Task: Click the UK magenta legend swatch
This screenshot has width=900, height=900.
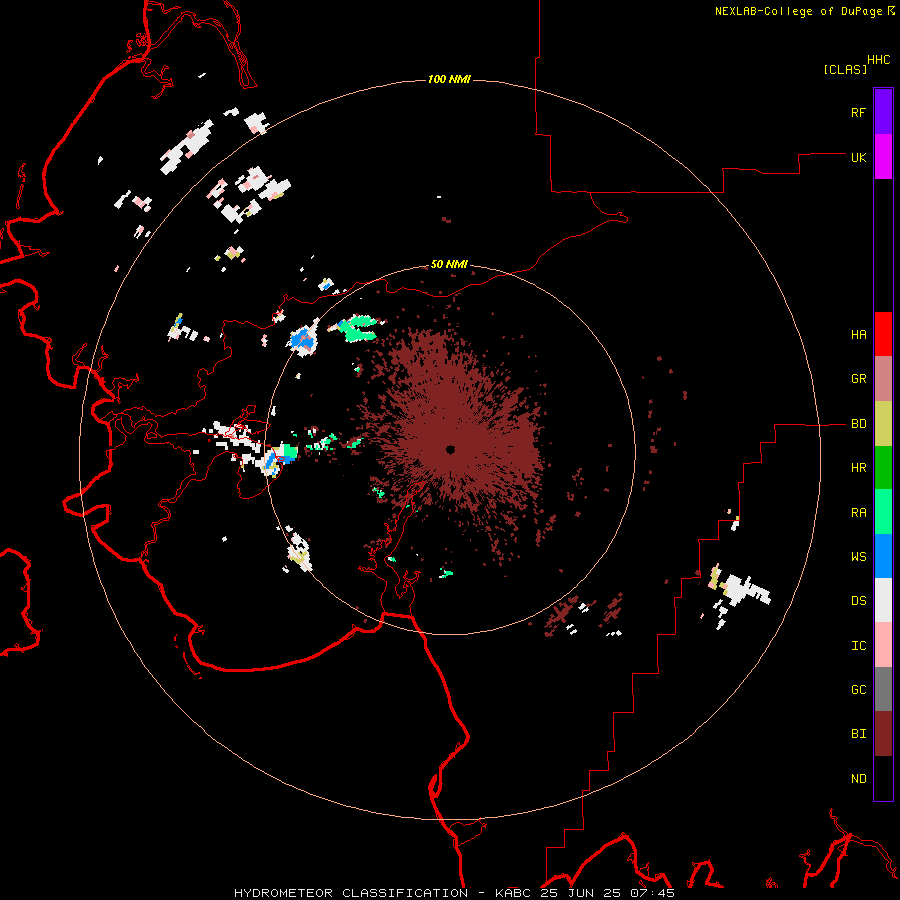Action: pyautogui.click(x=883, y=157)
